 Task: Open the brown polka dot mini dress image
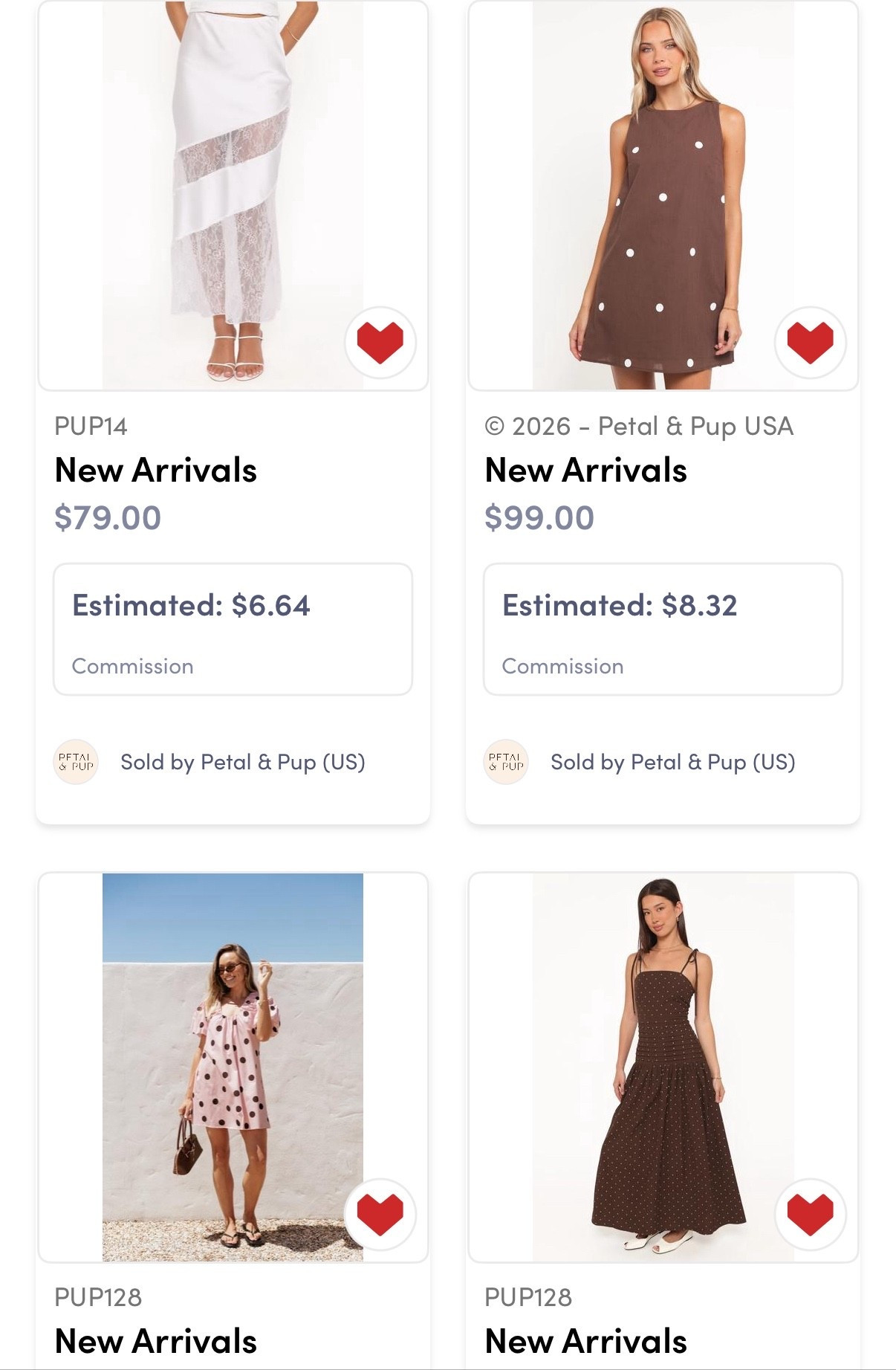coord(663,195)
